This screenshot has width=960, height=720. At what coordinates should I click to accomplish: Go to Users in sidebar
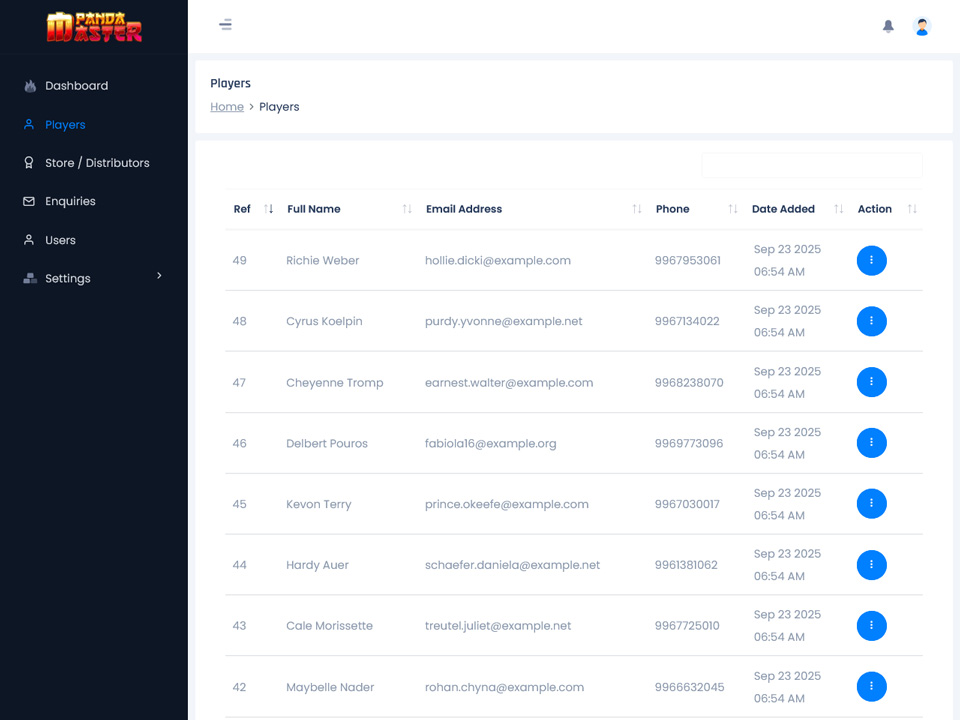60,240
